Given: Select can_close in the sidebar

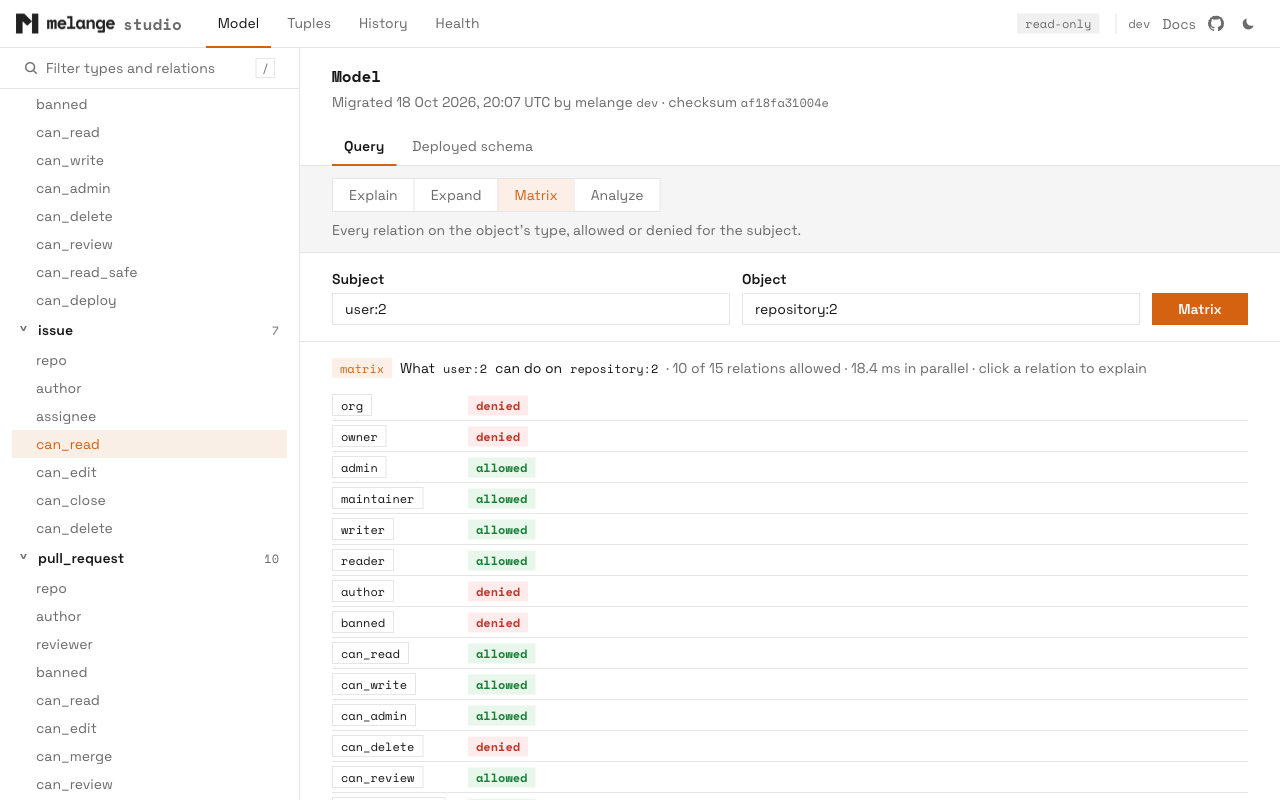Looking at the screenshot, I should point(150,500).
